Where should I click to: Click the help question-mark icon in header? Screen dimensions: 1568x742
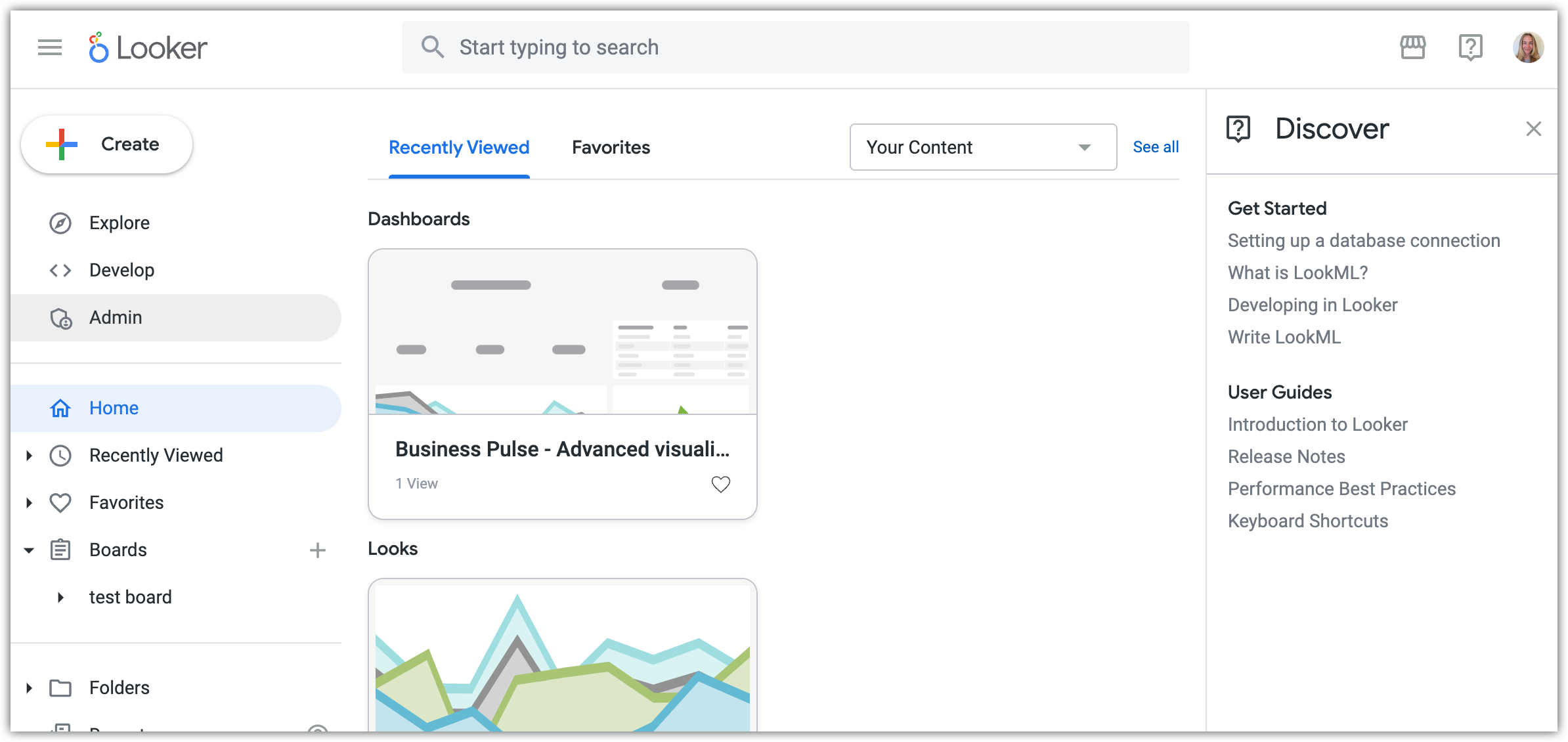click(1470, 47)
